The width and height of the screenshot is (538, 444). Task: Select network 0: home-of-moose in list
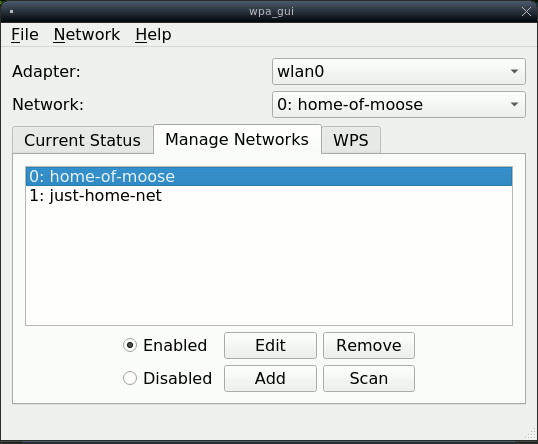[269, 176]
